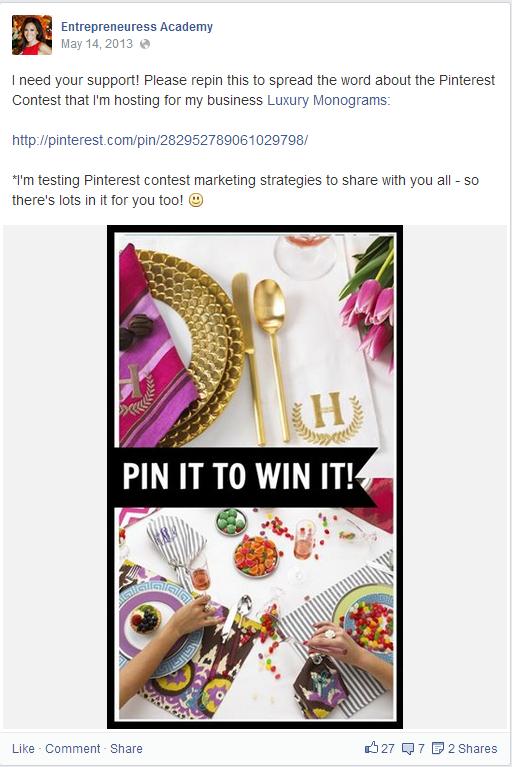Open the 27 likes count

point(388,749)
